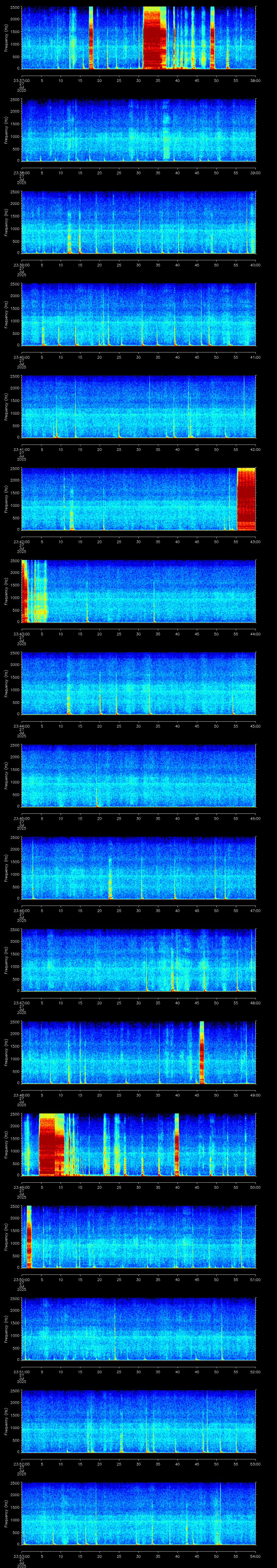
Task: Click the 54:00 end-of-axis label
Action: (255, 1556)
